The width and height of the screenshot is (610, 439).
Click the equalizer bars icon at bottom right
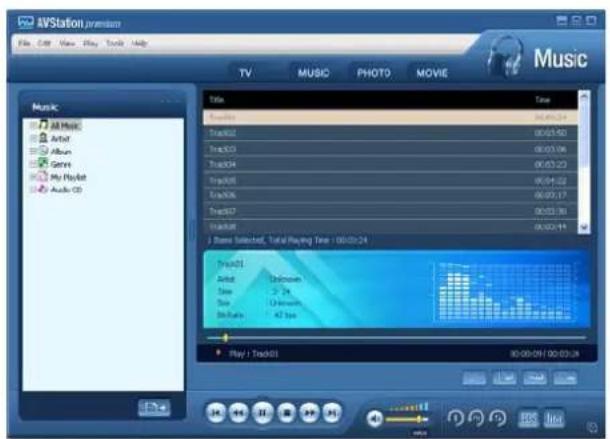tap(554, 418)
